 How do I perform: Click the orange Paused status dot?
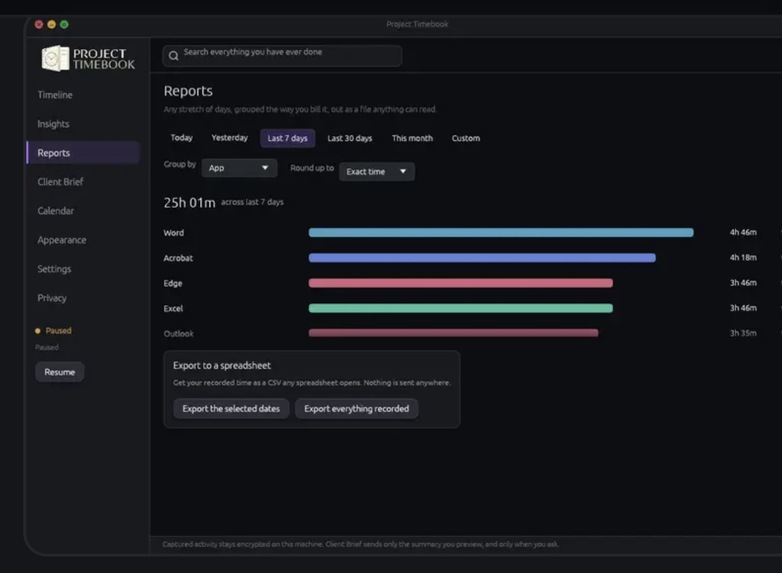click(x=37, y=331)
